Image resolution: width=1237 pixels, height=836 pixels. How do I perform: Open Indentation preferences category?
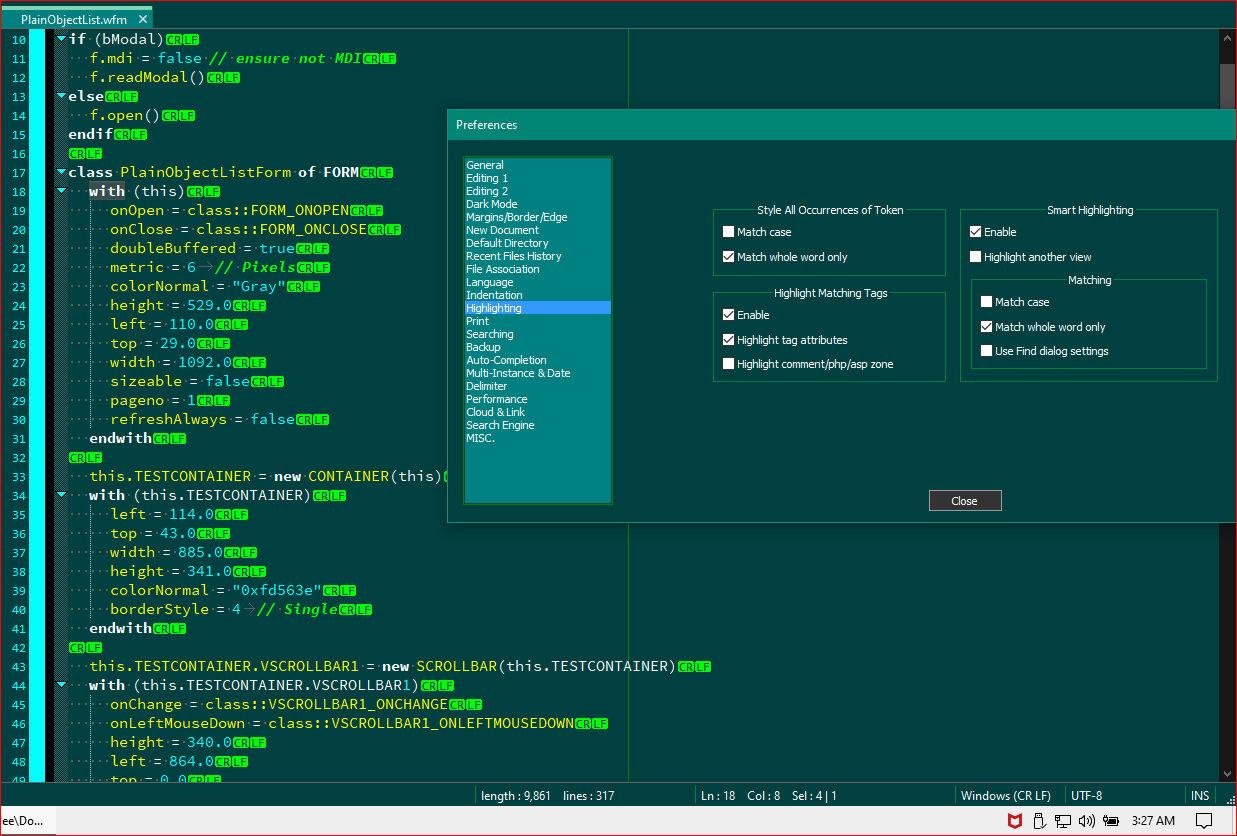(538, 295)
